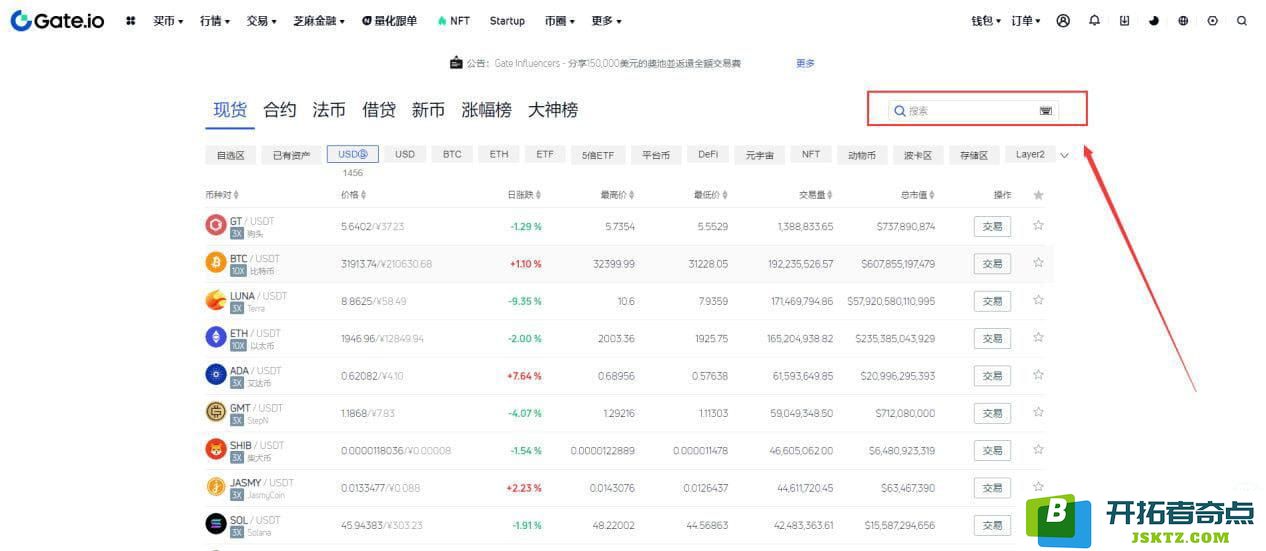Open language selection globe icon

point(1183,20)
